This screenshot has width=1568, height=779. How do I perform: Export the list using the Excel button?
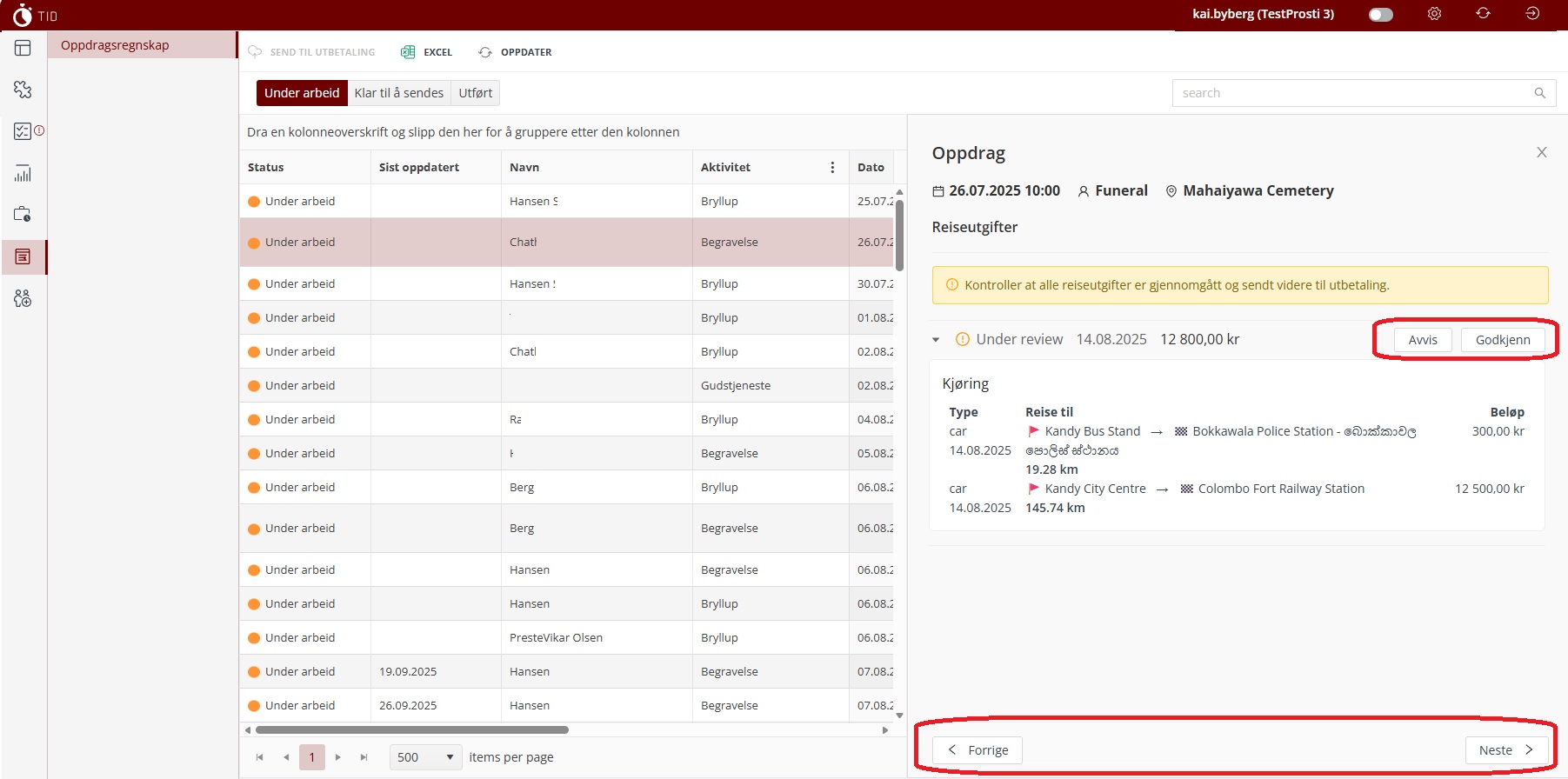click(x=426, y=52)
